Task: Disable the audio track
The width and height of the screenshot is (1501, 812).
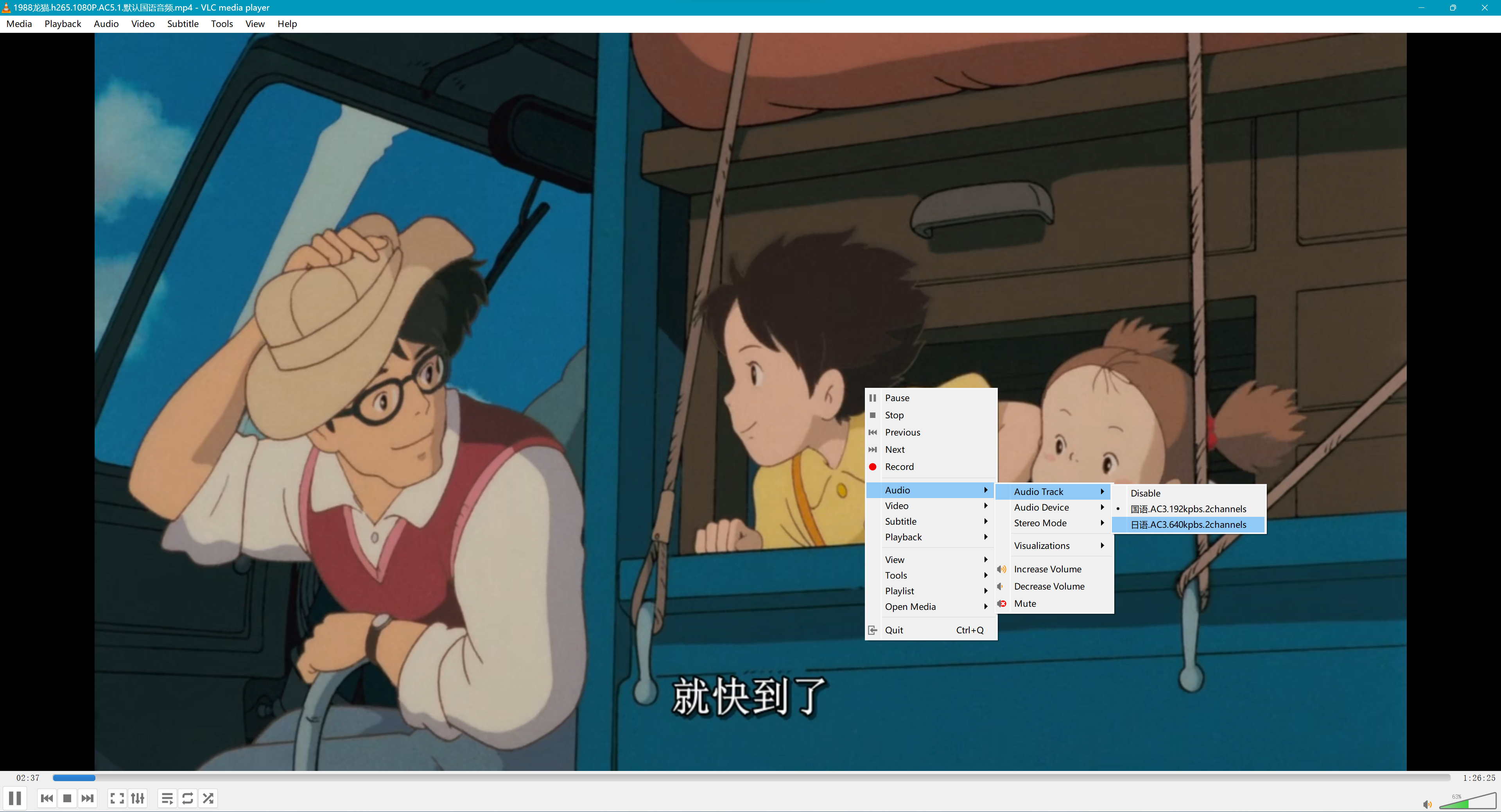Action: pyautogui.click(x=1189, y=493)
